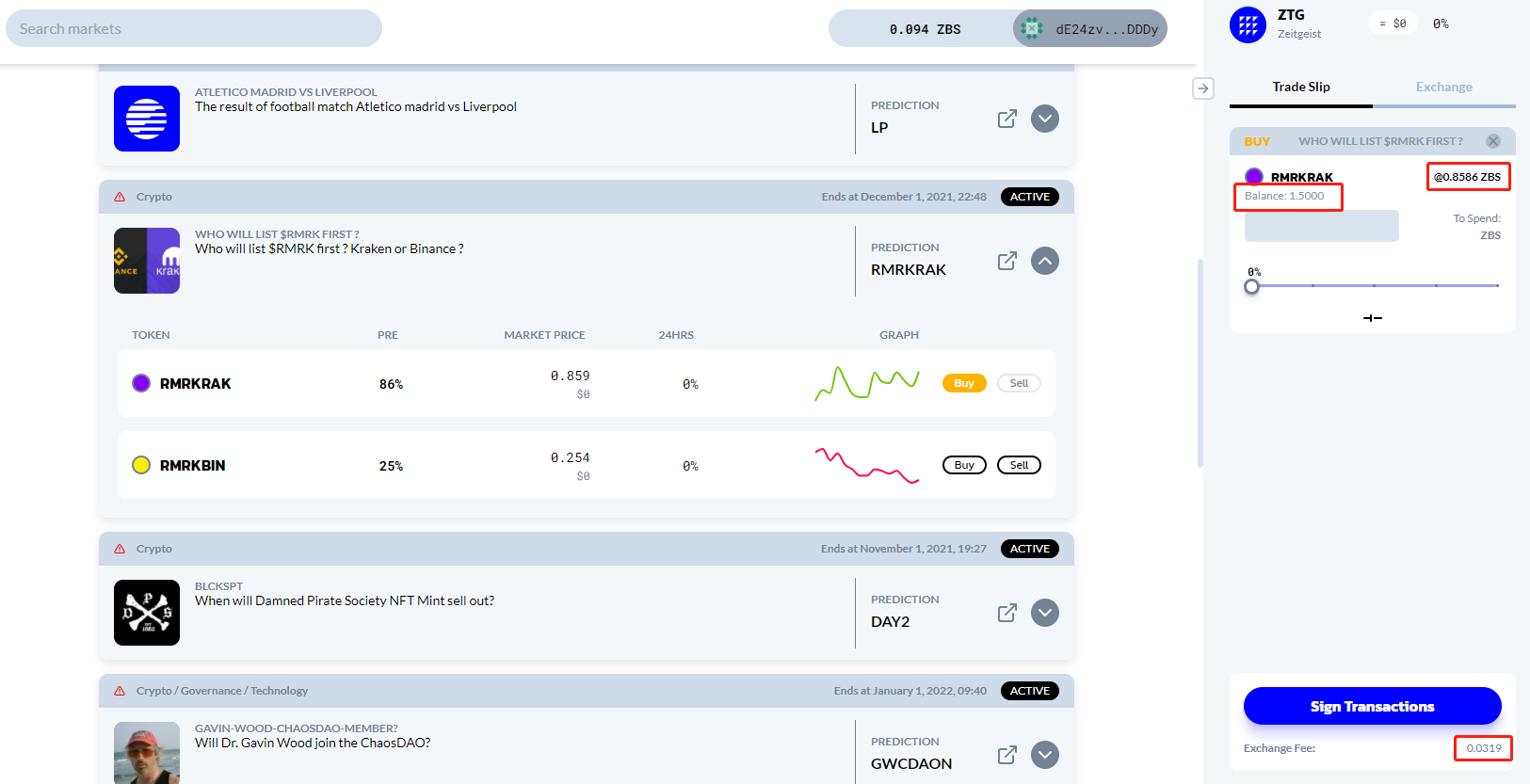Screen dimensions: 1530x784
Task: Click the GWCDAON prediction label
Action: tap(911, 764)
